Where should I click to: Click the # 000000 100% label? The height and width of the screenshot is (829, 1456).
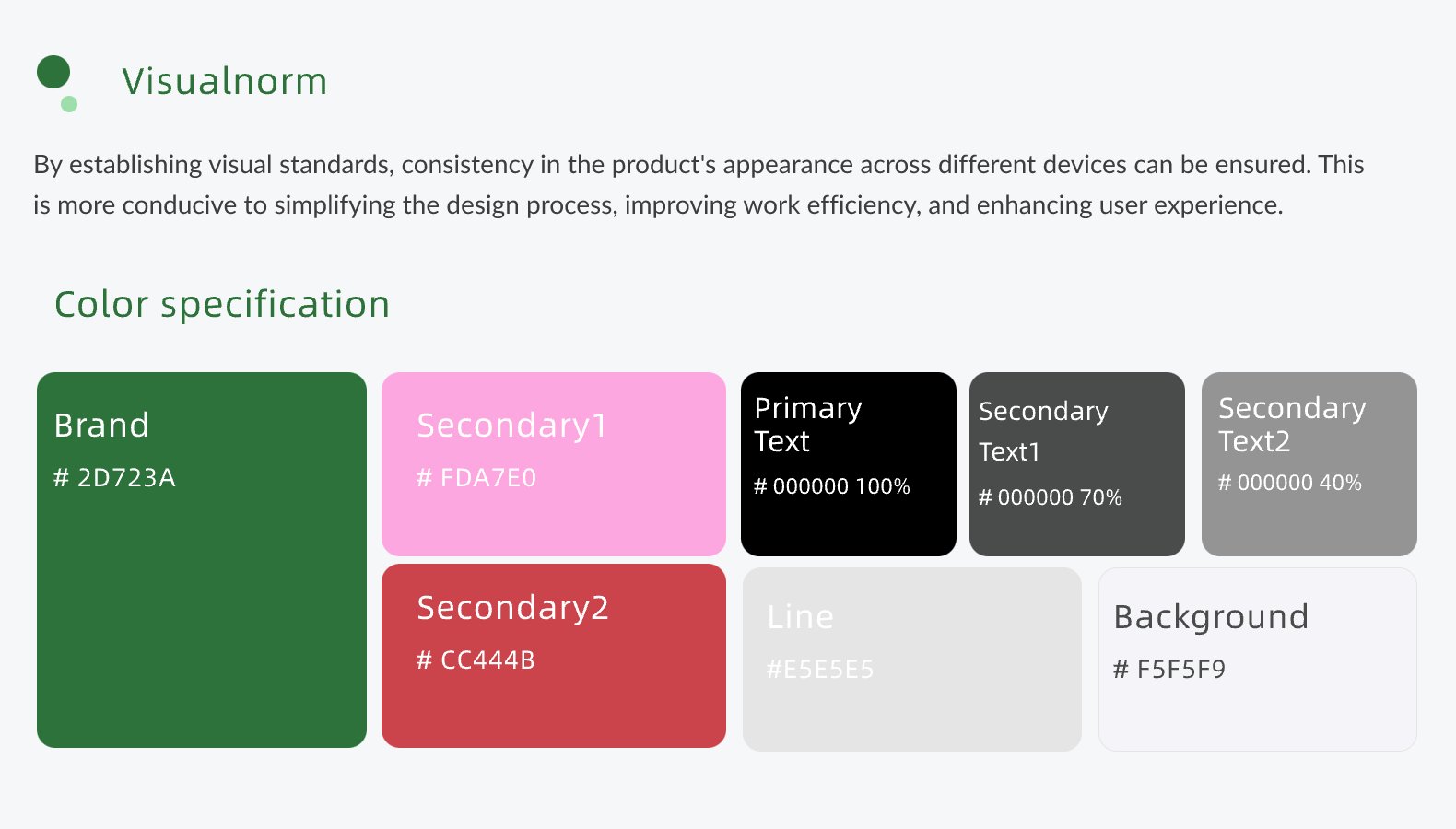(x=831, y=486)
